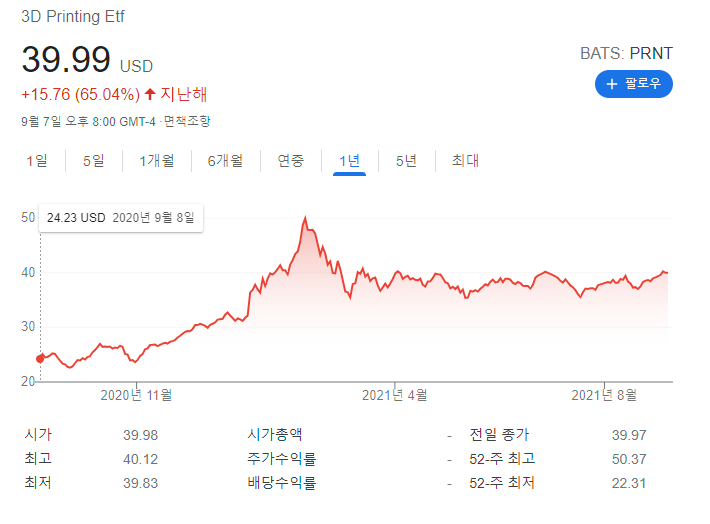Click the 2020년 11월 axis label
Viewport: 710px width, 524px height.
(x=136, y=395)
